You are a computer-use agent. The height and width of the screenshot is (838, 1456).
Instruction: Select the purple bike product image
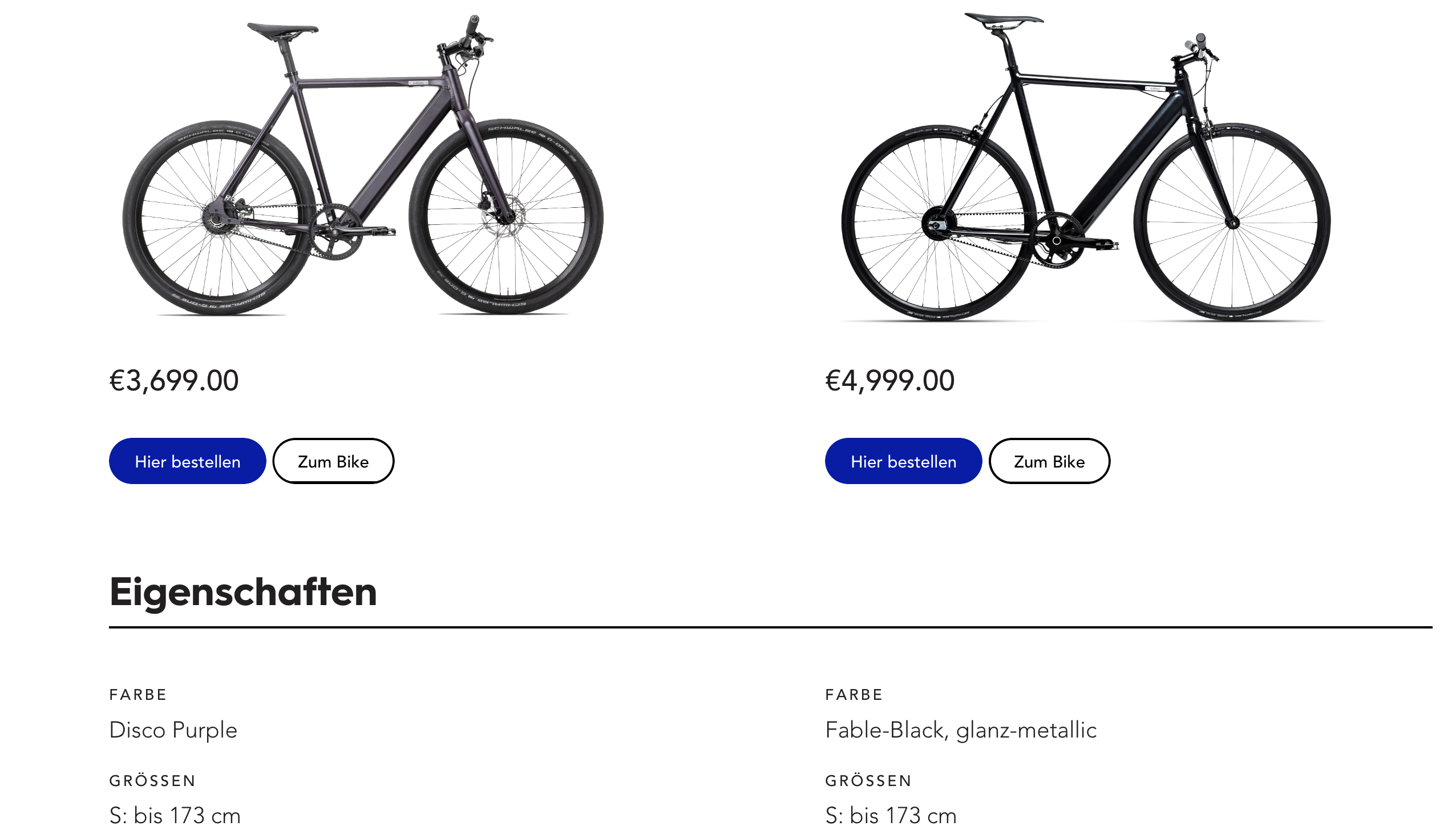point(363,165)
